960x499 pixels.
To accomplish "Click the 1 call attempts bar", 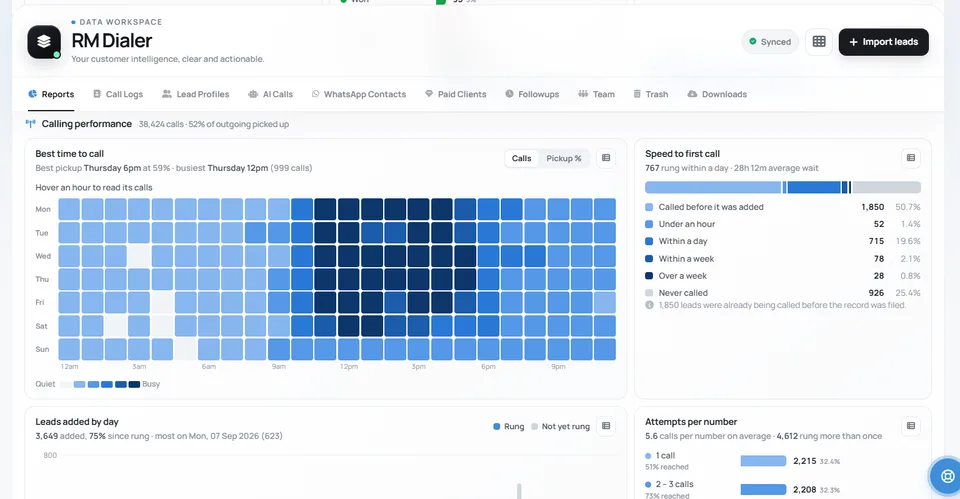I will 763,461.
